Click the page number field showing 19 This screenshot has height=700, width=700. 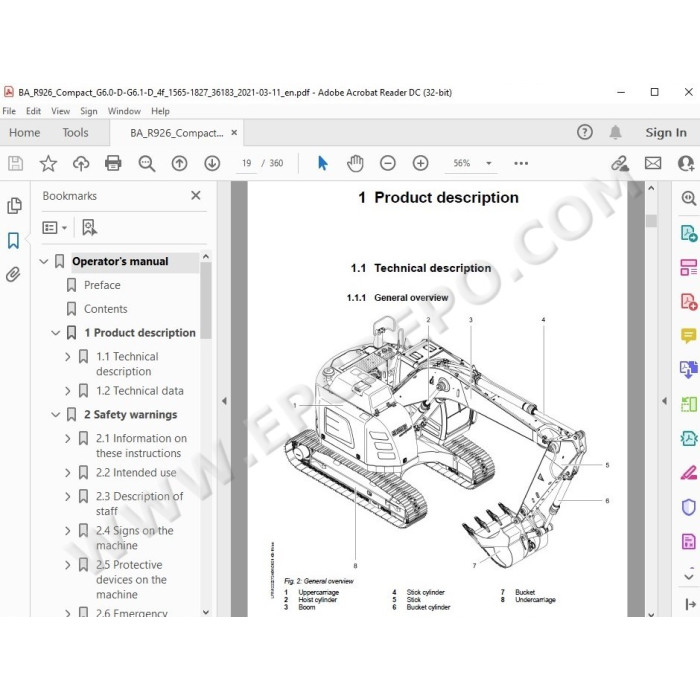246,163
